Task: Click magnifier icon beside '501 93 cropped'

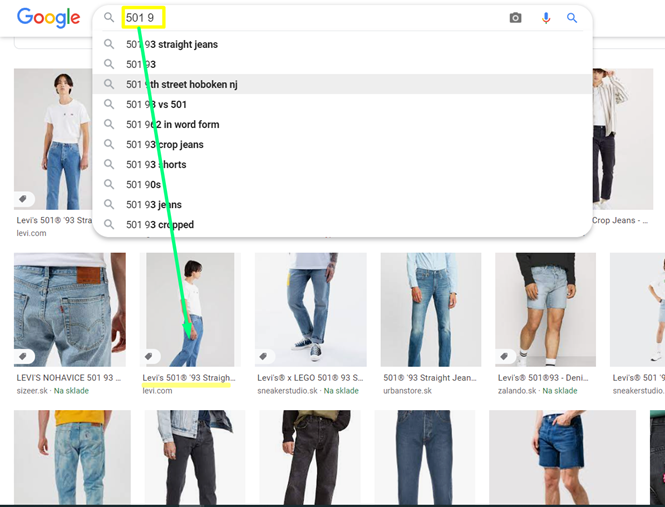Action: pos(109,224)
